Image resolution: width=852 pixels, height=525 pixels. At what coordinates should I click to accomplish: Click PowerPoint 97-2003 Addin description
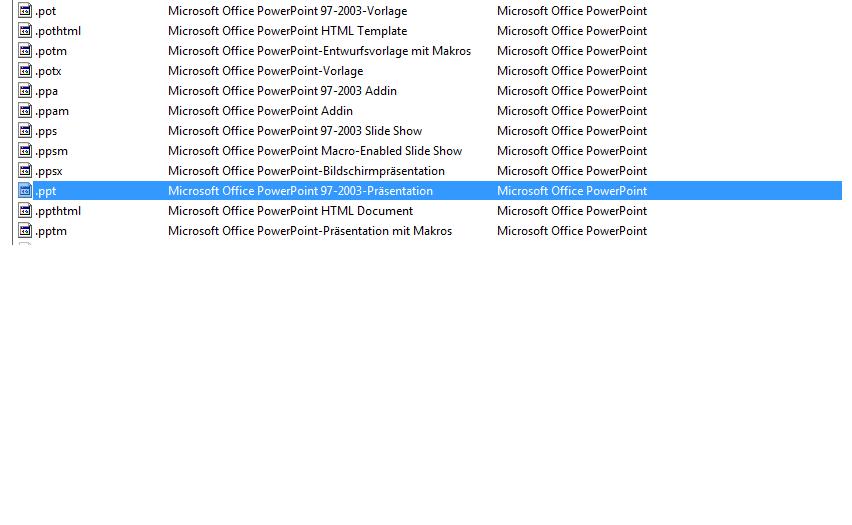pos(282,91)
